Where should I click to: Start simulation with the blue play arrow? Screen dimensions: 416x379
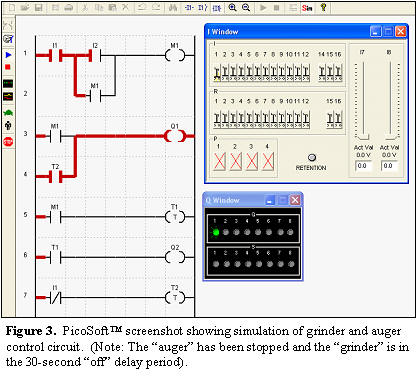pos(8,55)
